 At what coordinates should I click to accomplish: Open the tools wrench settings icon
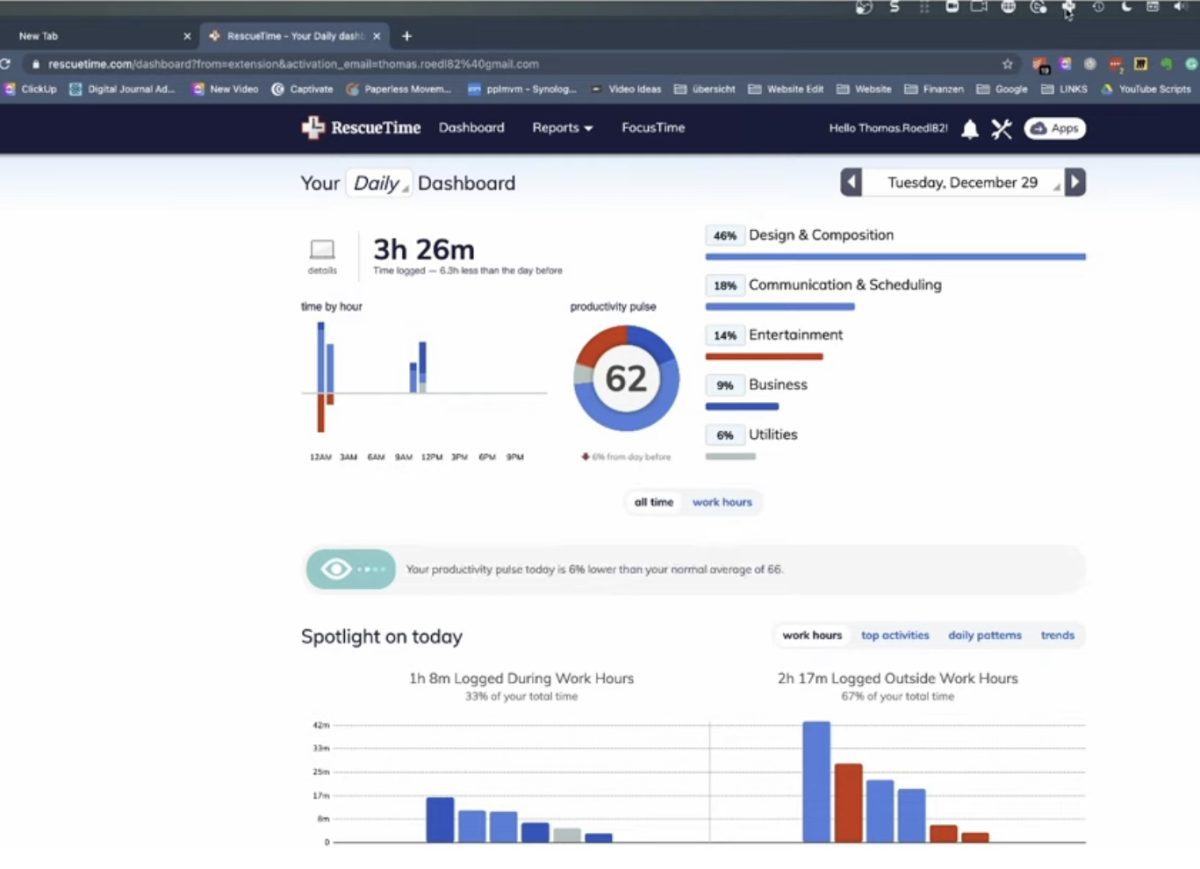click(1001, 129)
